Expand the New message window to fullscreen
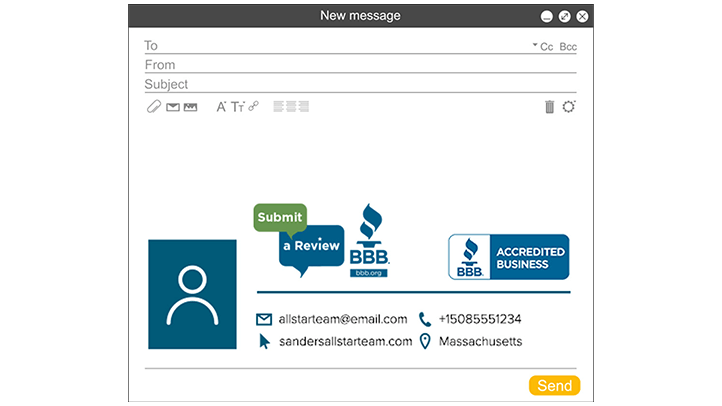 pyautogui.click(x=565, y=17)
